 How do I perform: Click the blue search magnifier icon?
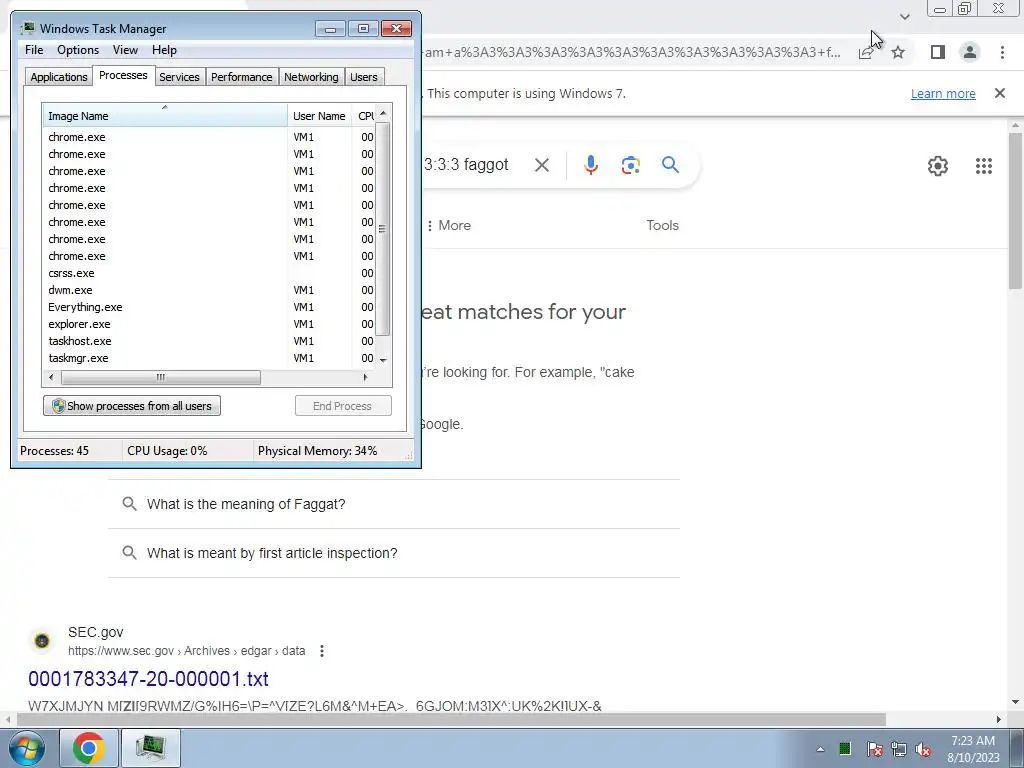pos(670,165)
